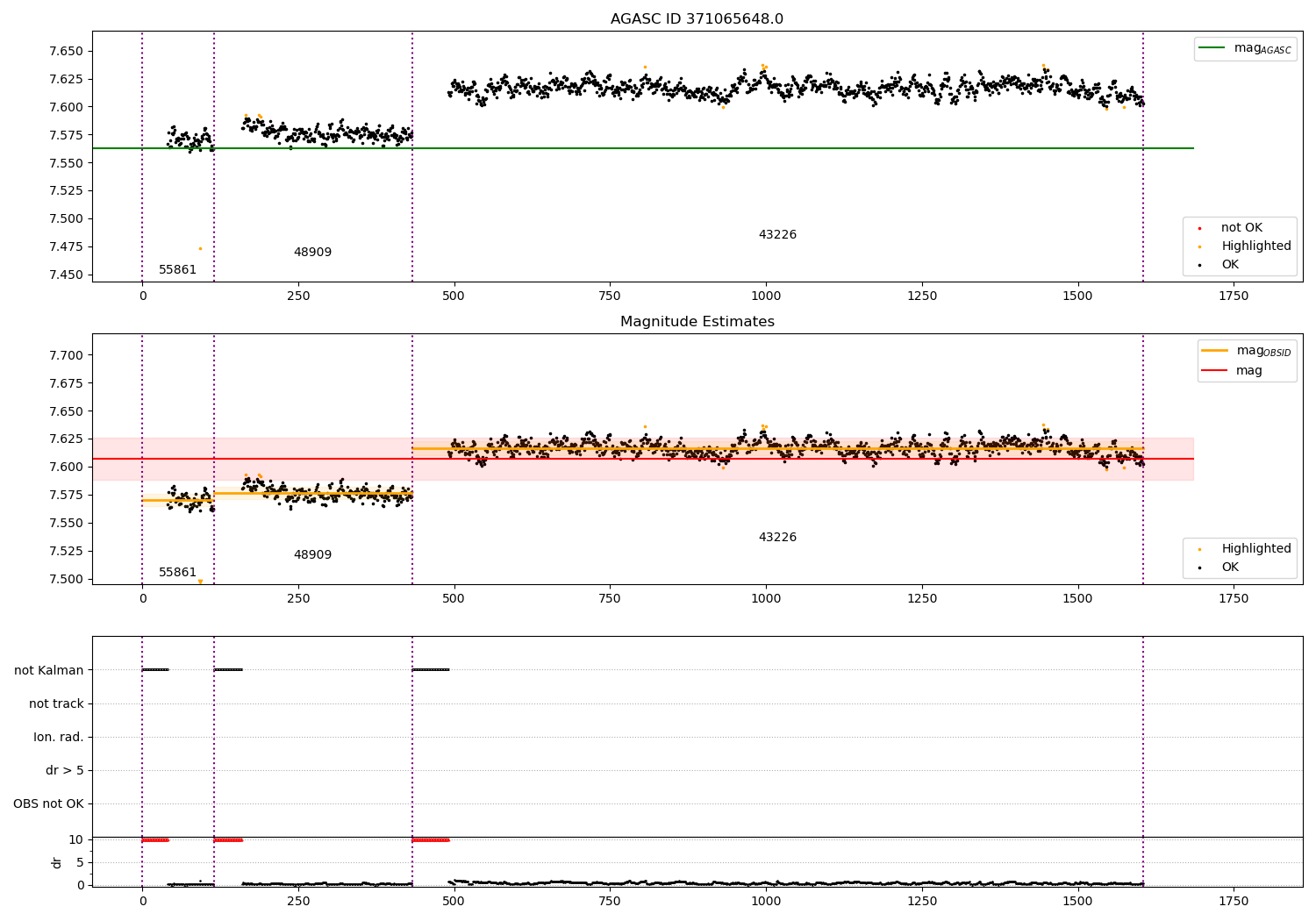
Task: Click OBSID label 55861 in Magnitude Estimates plot
Action: 177,572
